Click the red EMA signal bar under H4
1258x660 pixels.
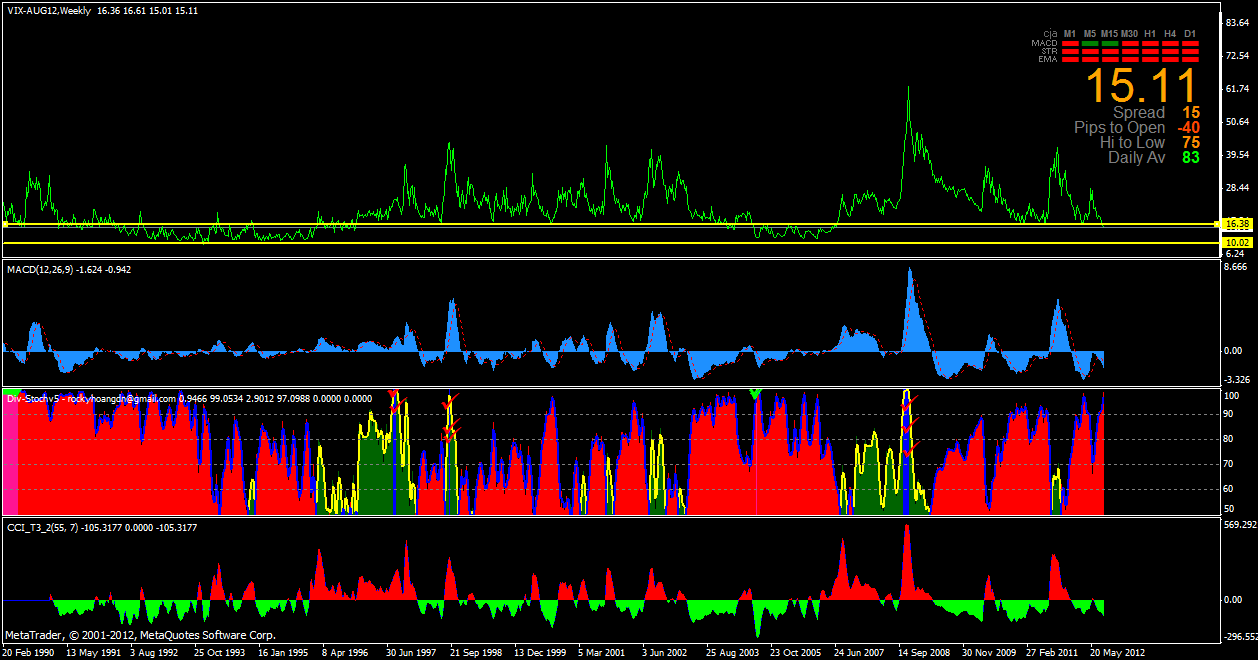coord(1170,59)
